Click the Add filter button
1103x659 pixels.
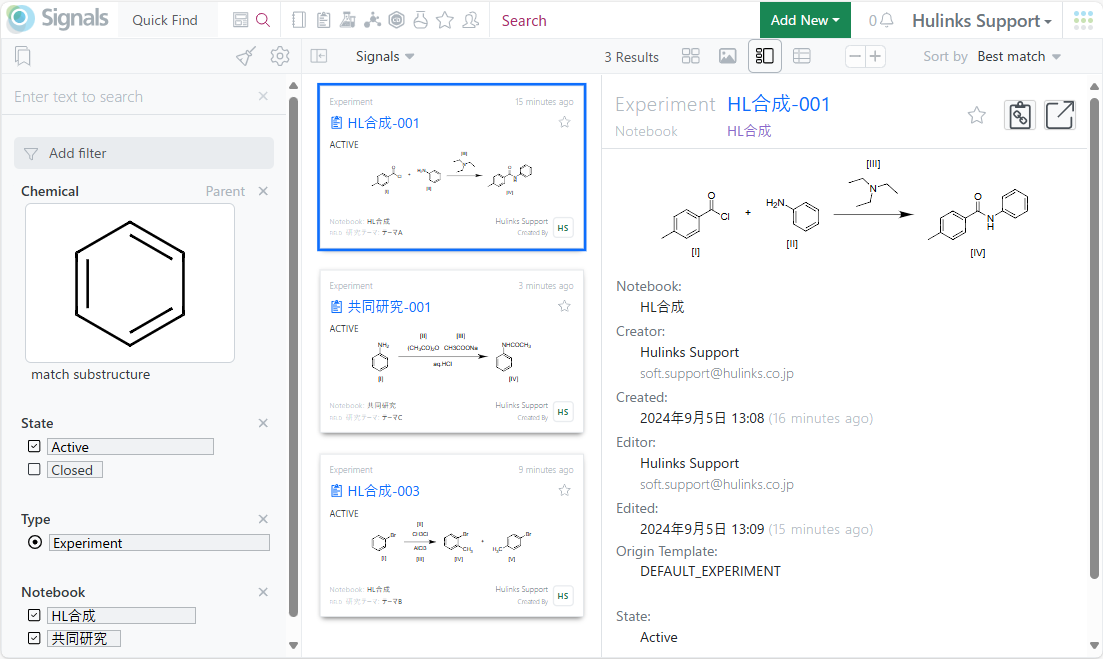click(143, 153)
